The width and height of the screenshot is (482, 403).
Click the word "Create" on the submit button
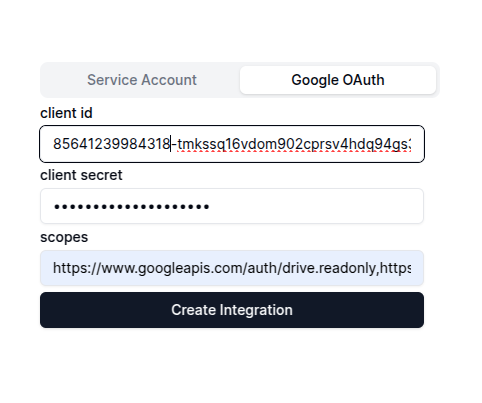(x=194, y=310)
